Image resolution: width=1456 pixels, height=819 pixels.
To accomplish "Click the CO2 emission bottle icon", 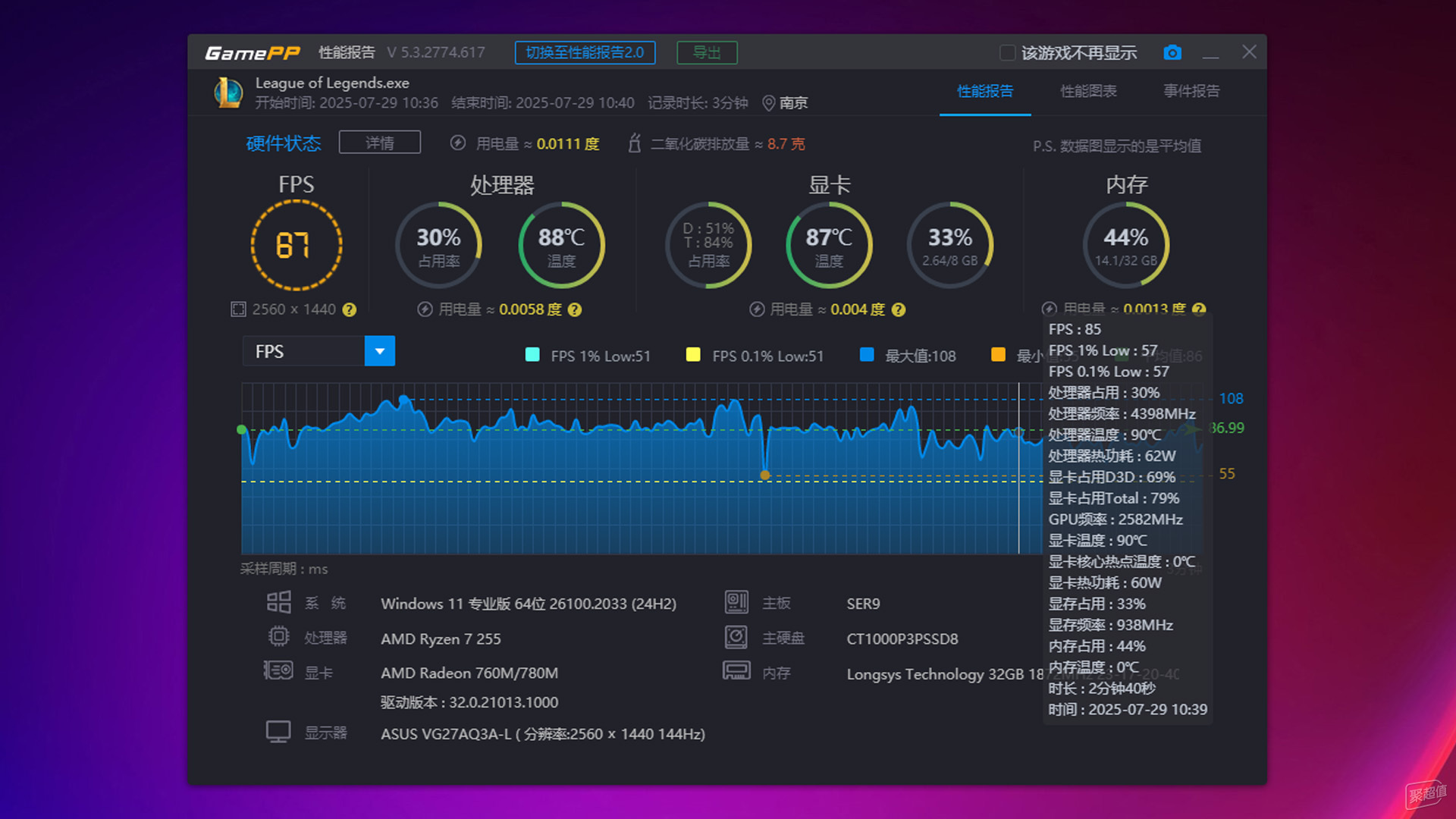I will point(635,143).
